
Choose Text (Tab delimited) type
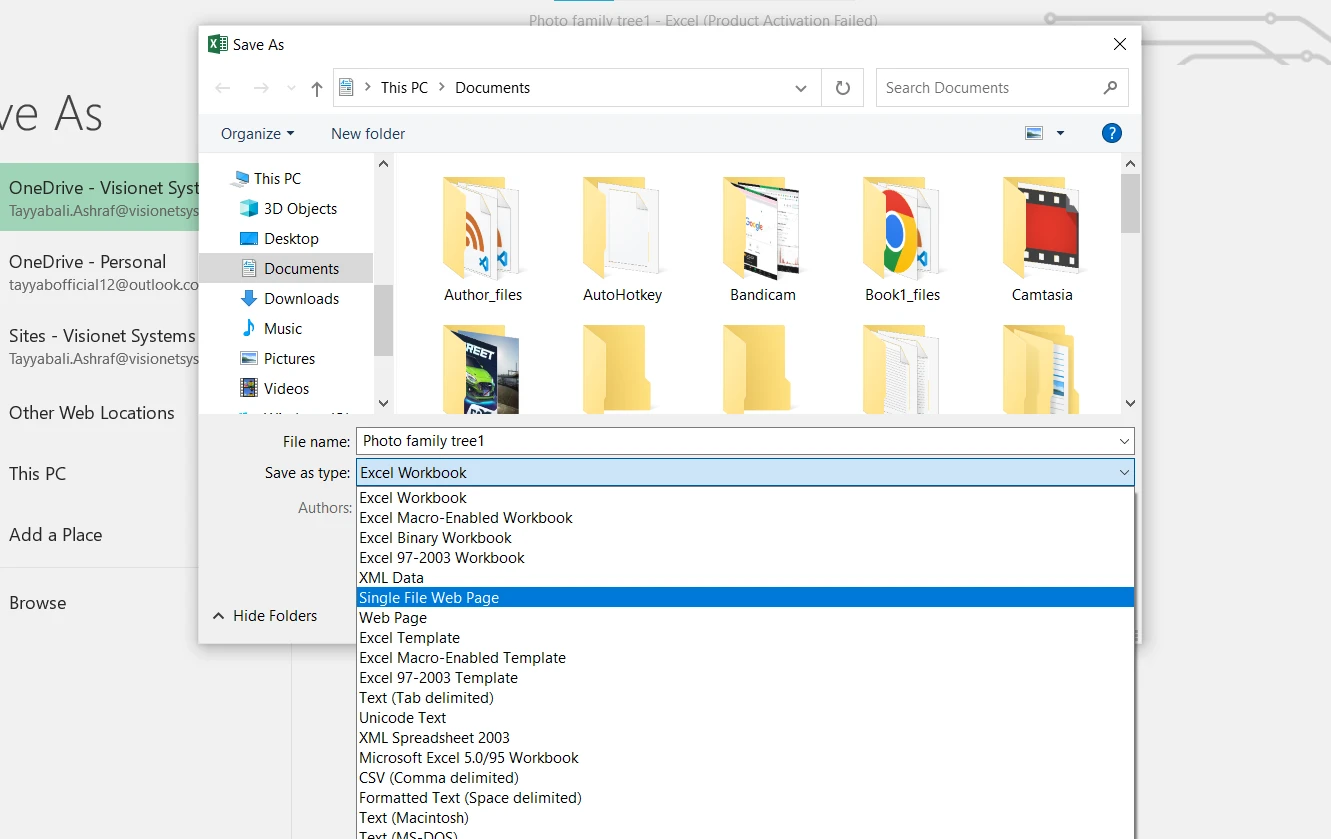pyautogui.click(x=745, y=698)
